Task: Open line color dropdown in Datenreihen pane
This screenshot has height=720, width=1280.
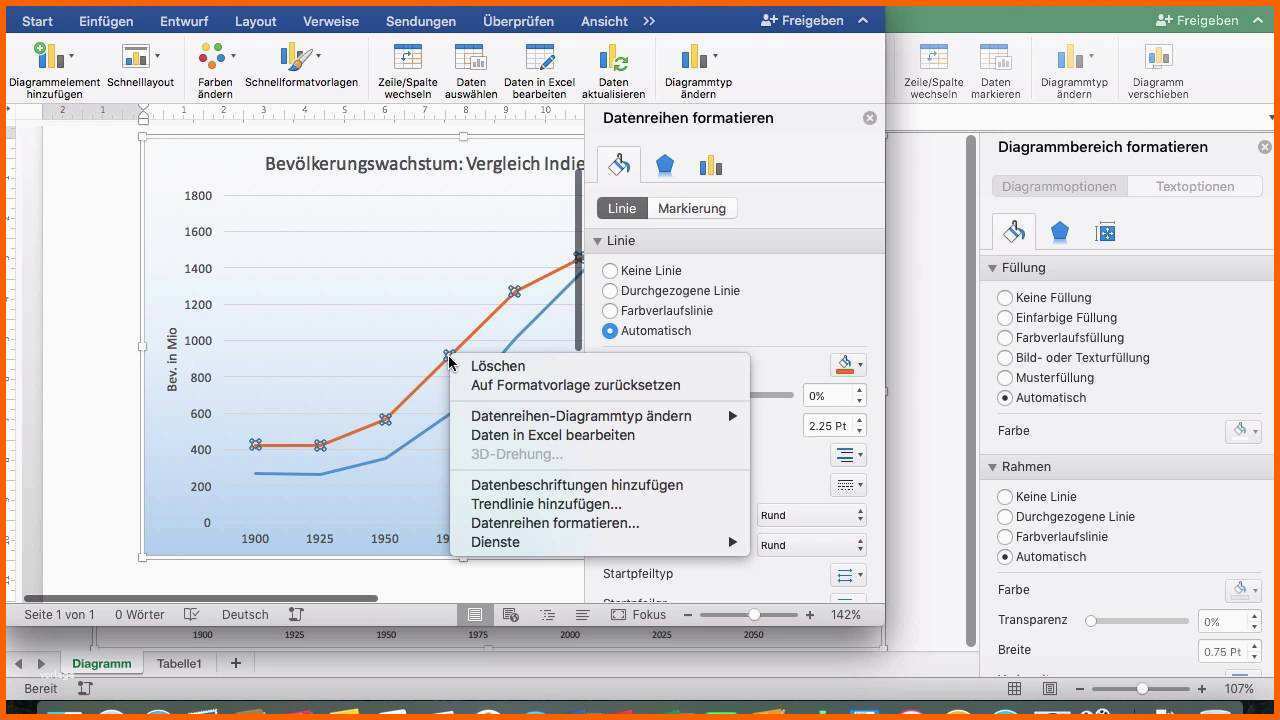Action: tap(848, 365)
